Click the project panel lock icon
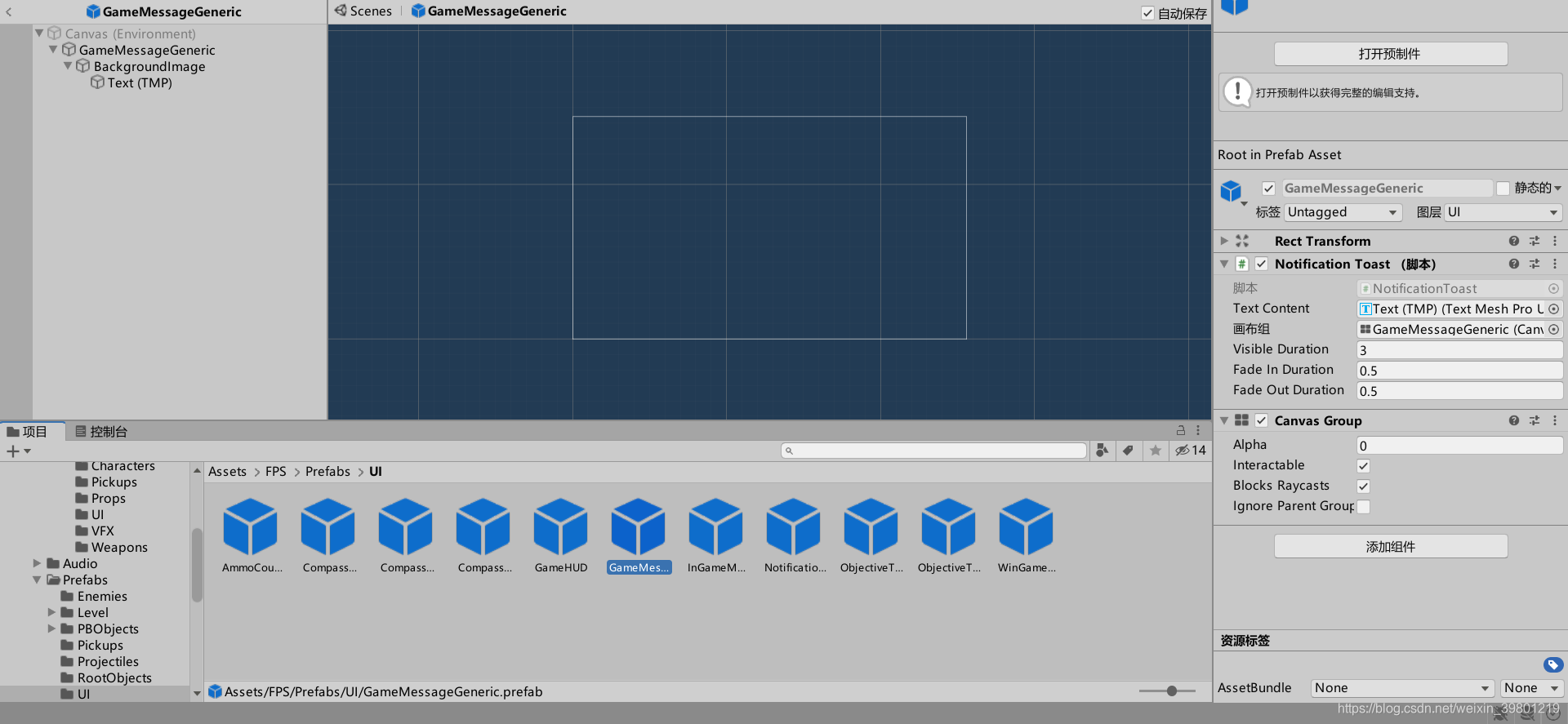 pos(1181,430)
